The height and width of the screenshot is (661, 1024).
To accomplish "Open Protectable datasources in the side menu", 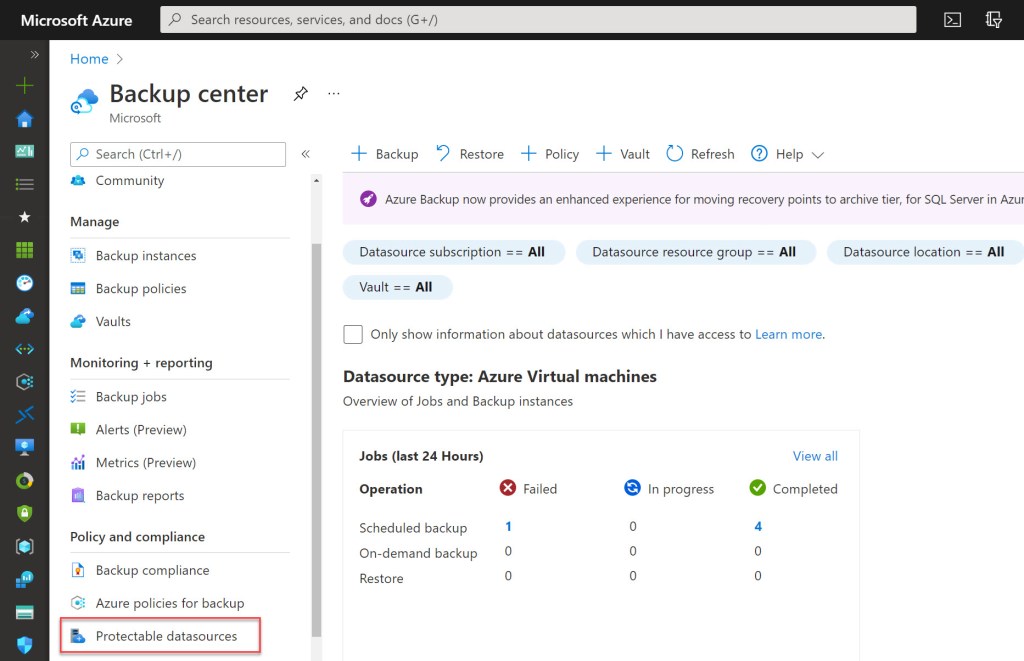I will tap(166, 636).
